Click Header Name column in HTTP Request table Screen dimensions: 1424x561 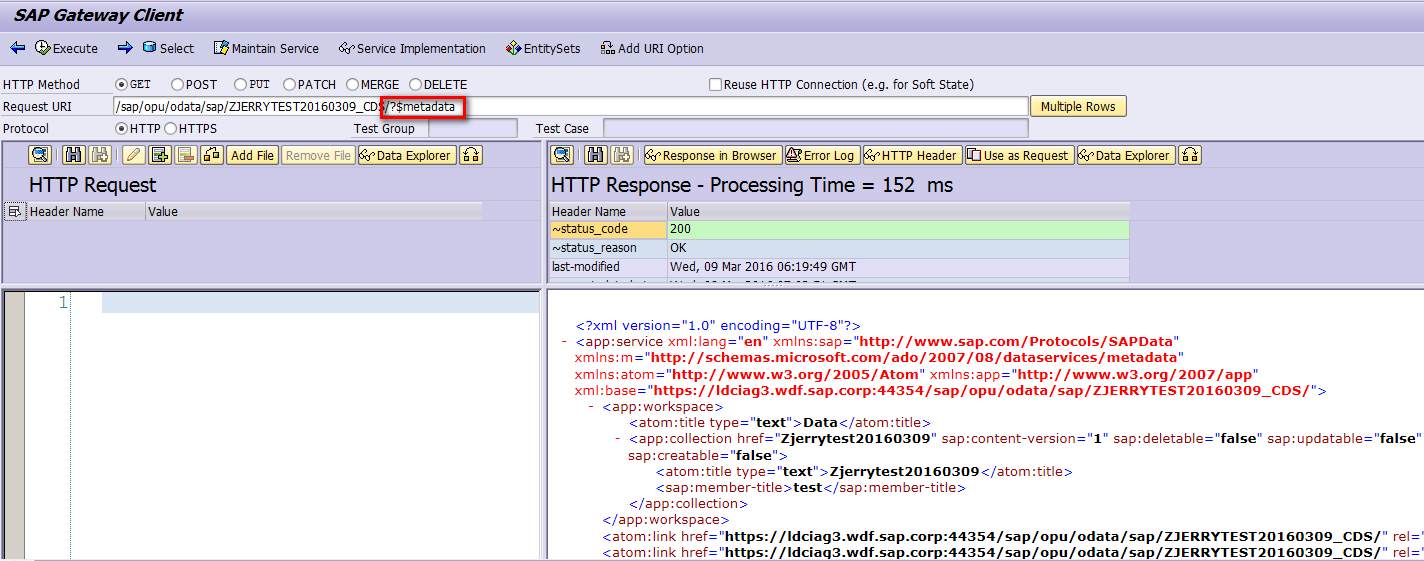coord(85,211)
